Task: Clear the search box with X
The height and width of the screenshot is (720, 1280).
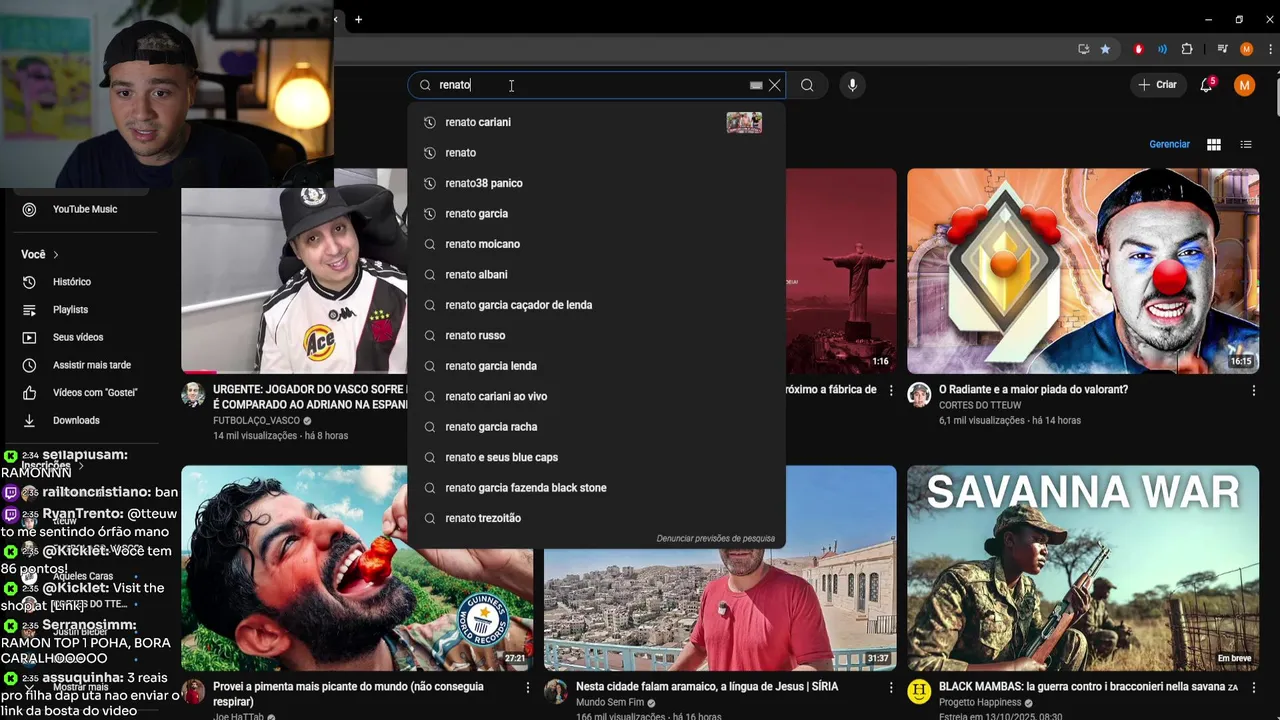Action: [x=774, y=85]
